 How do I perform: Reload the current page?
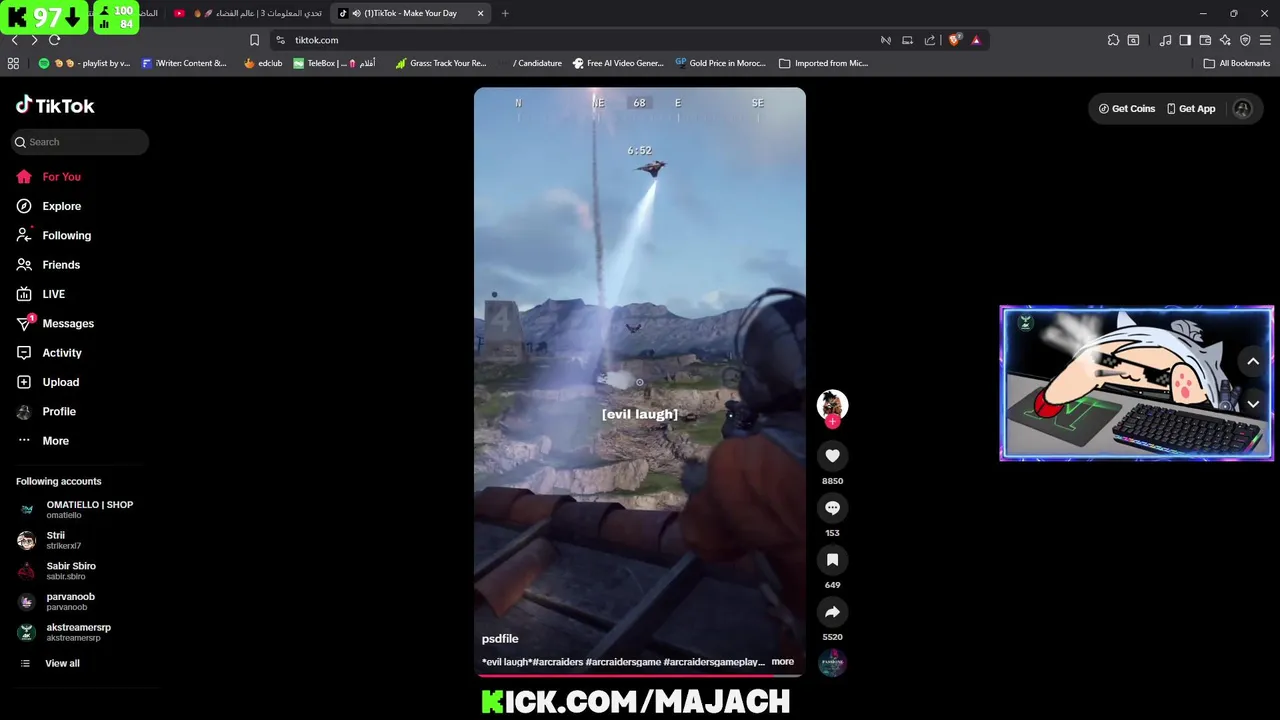(54, 40)
